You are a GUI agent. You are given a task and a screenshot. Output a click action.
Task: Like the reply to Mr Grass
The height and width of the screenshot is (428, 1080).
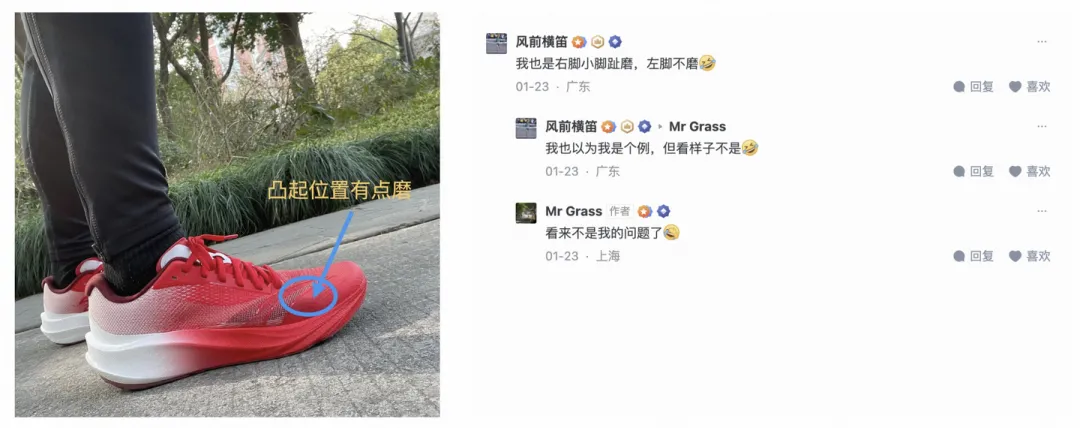tap(1030, 171)
